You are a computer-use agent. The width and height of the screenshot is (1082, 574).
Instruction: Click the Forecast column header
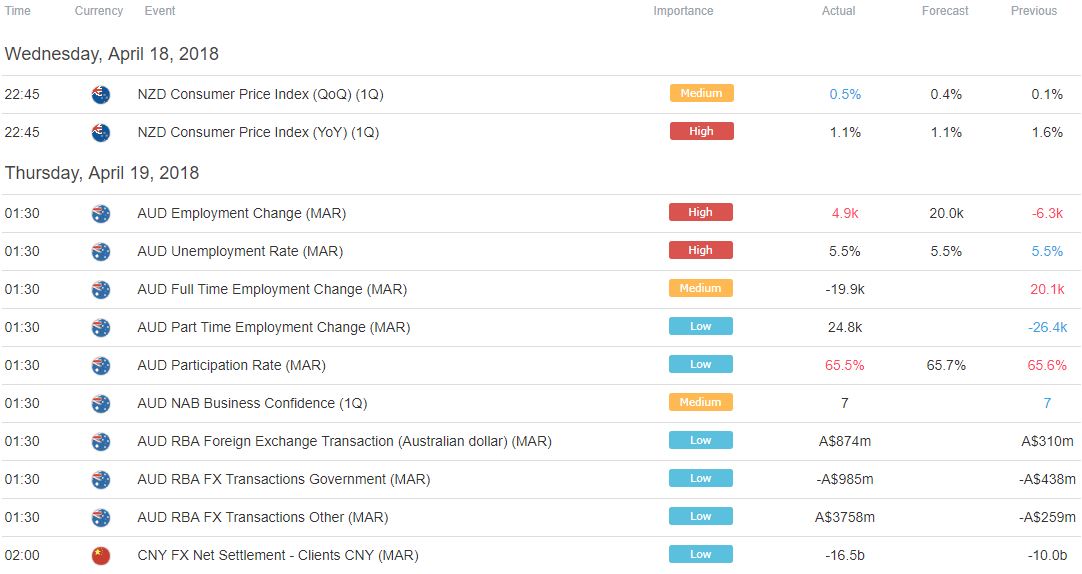[x=945, y=11]
